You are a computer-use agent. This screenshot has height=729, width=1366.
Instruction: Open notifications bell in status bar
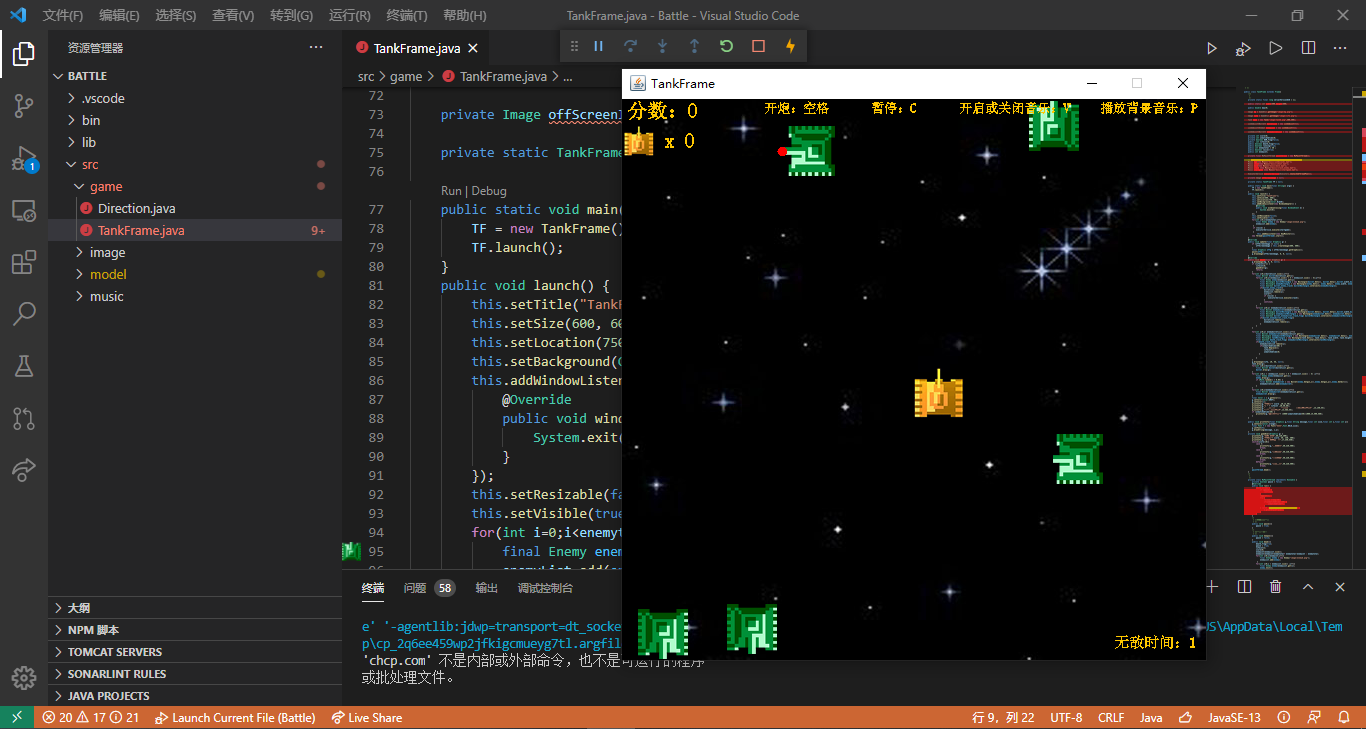click(1344, 717)
